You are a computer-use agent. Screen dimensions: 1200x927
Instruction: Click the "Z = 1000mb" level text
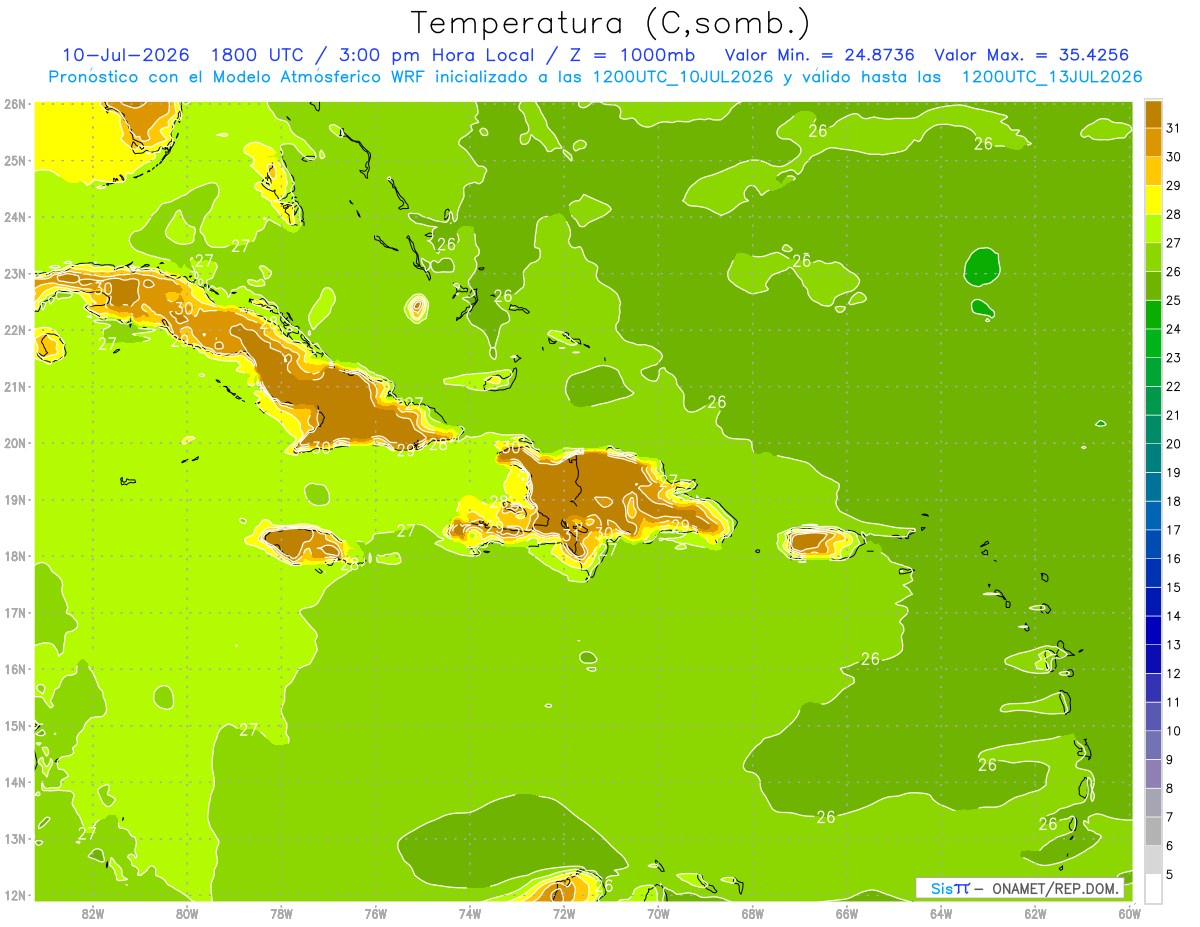[633, 55]
